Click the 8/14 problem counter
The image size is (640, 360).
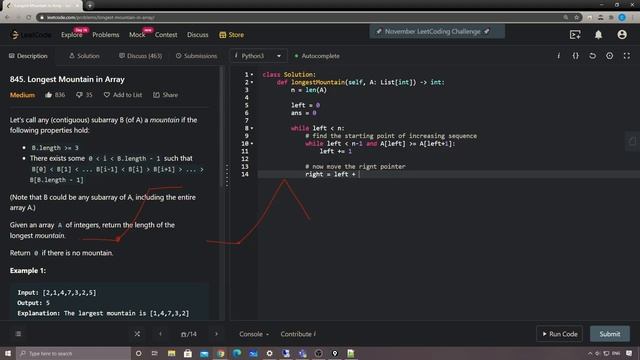coord(189,334)
